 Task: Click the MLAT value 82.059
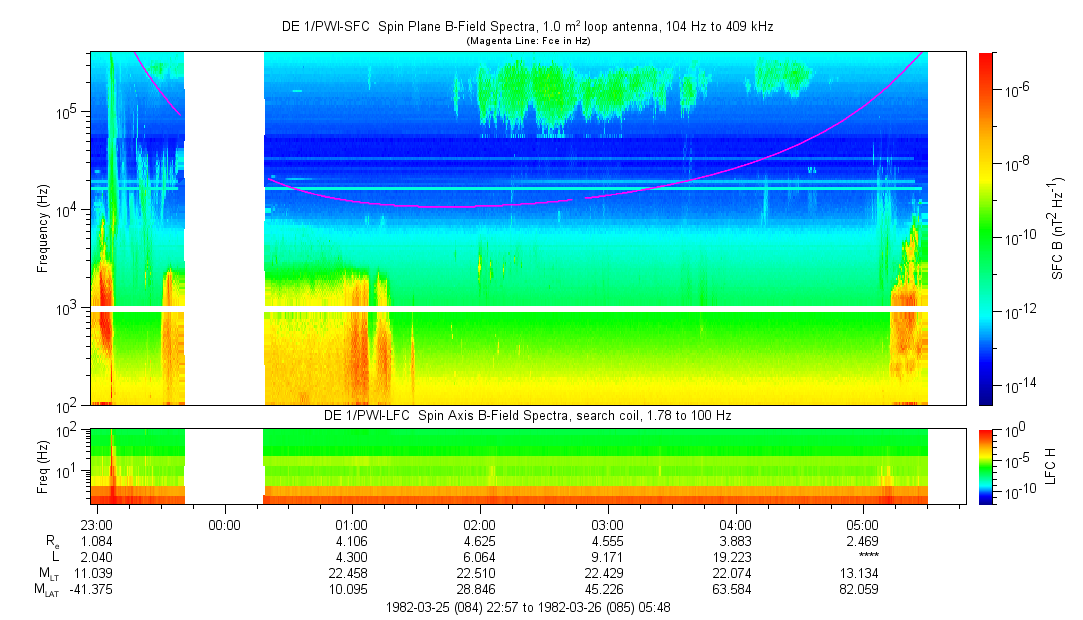tap(863, 589)
